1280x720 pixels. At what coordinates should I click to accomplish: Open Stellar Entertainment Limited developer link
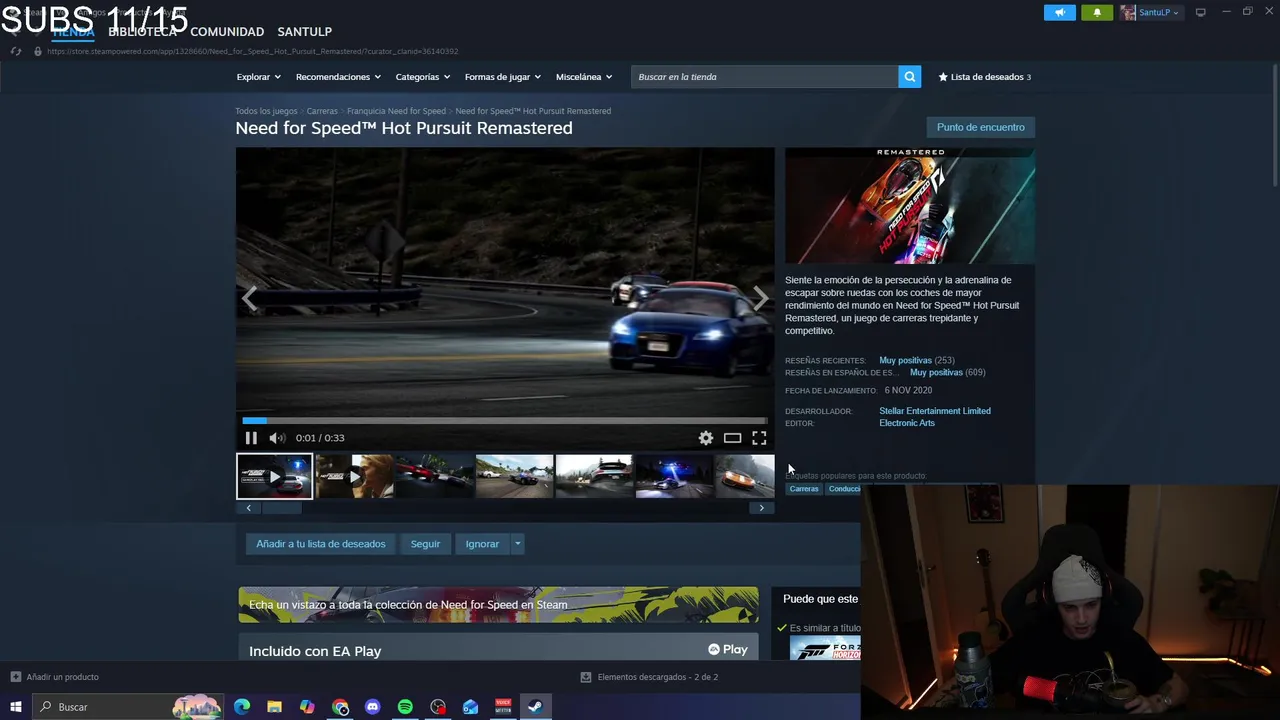click(935, 411)
